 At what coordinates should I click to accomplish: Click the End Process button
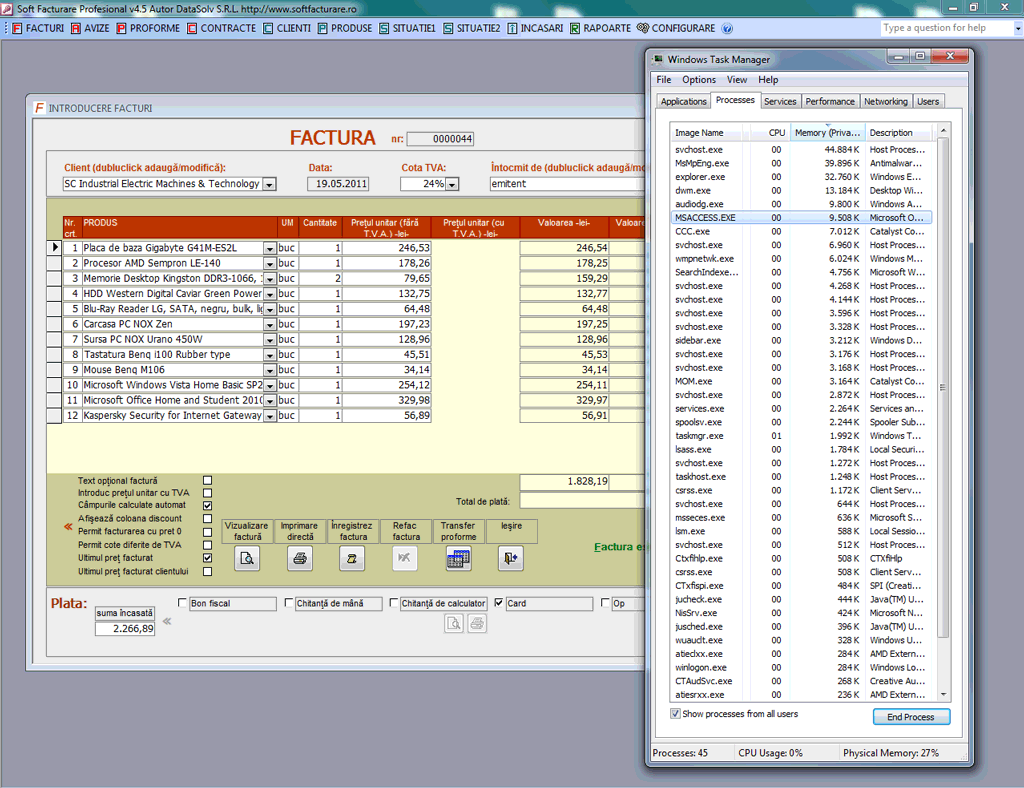911,717
